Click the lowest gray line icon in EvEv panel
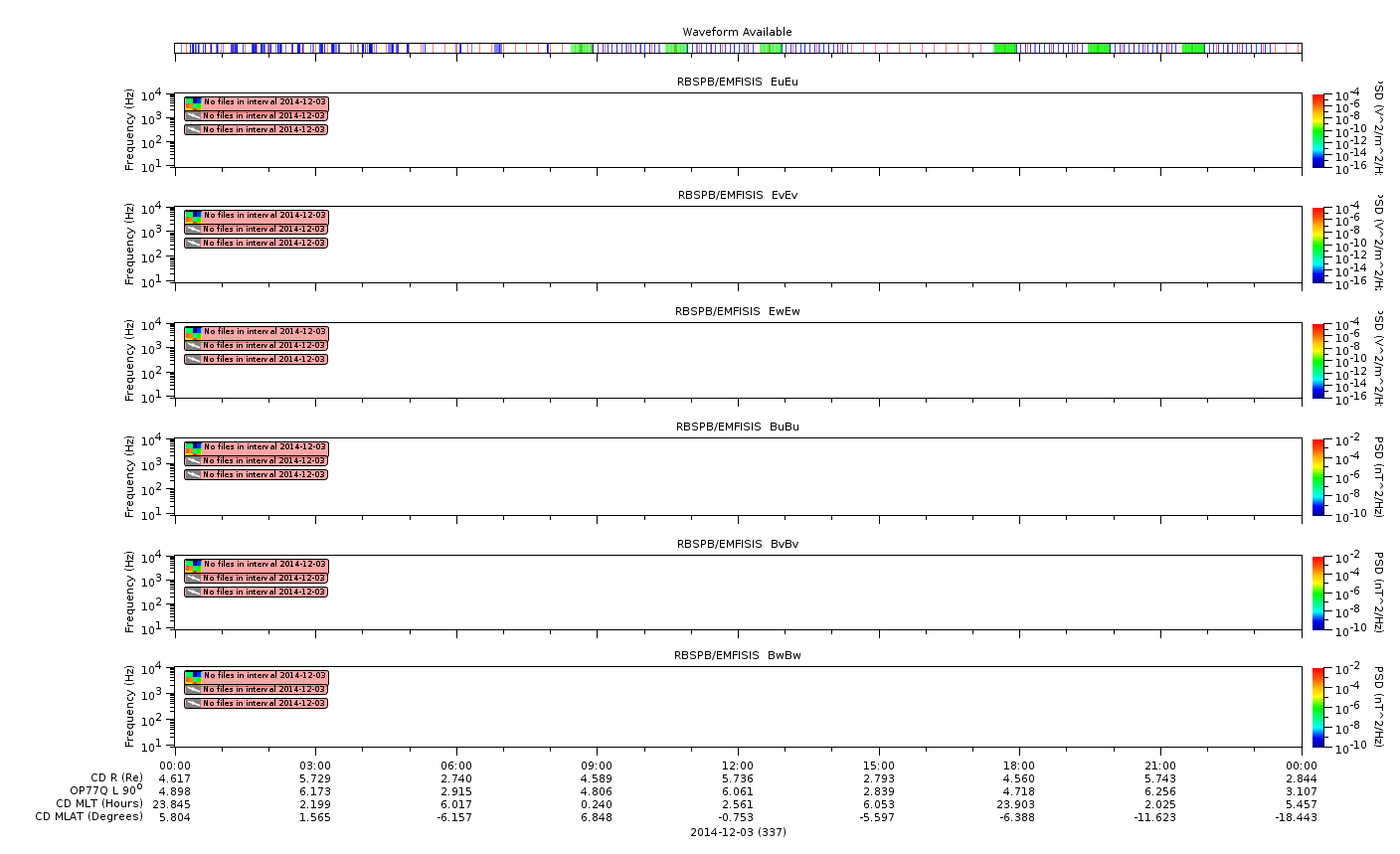 (193, 244)
